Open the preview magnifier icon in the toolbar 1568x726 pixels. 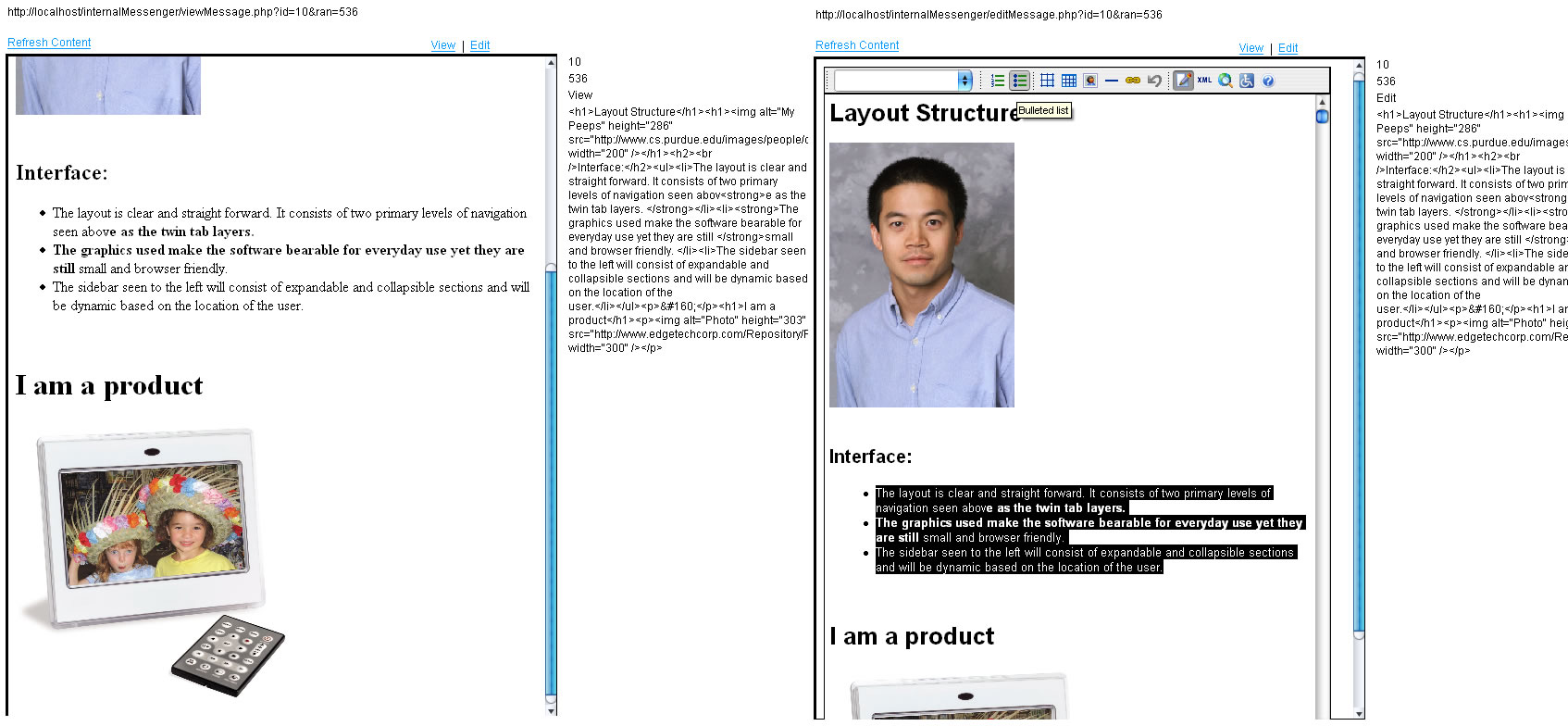coord(1226,81)
